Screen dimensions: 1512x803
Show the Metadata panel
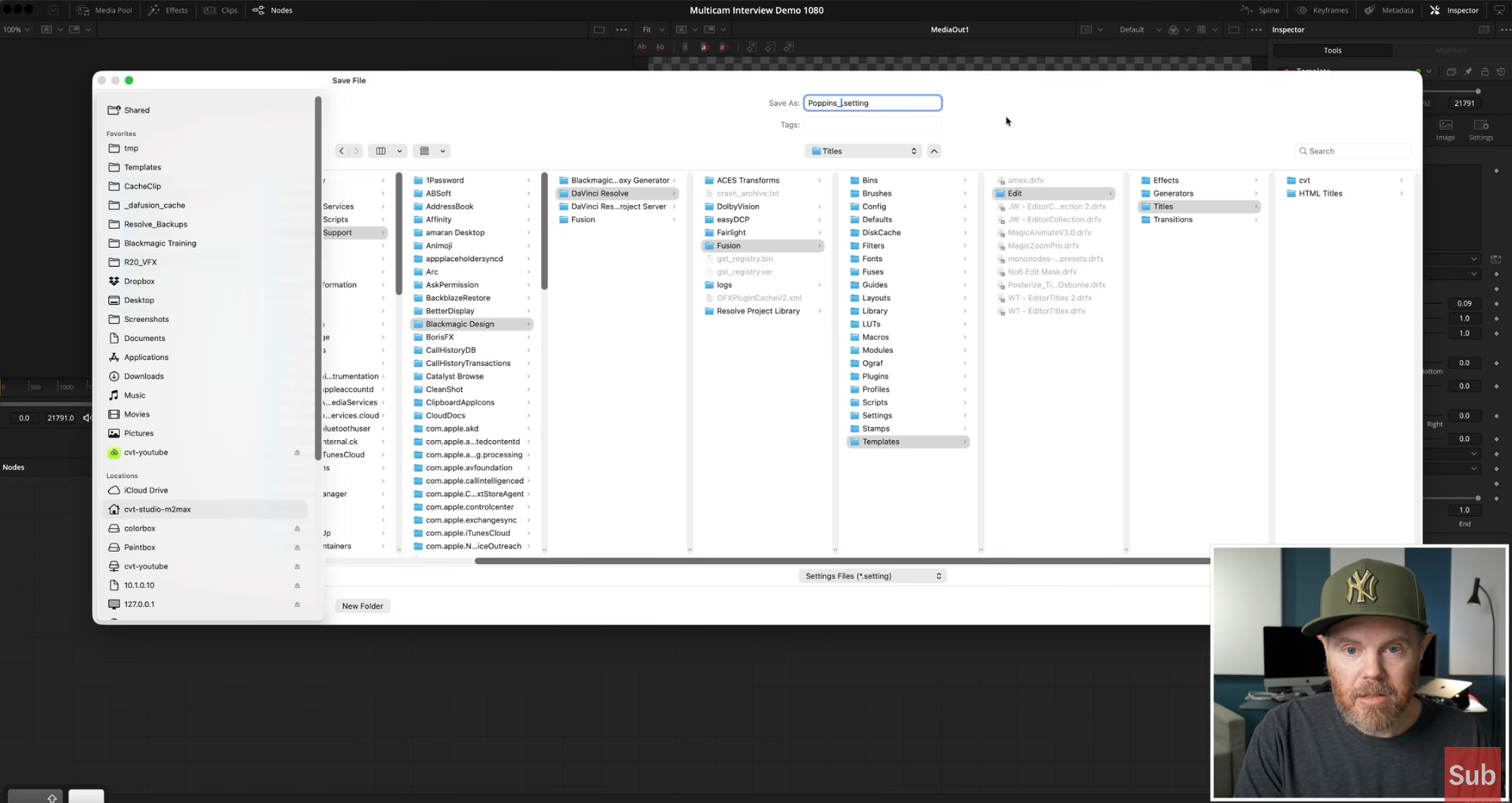pos(1389,10)
